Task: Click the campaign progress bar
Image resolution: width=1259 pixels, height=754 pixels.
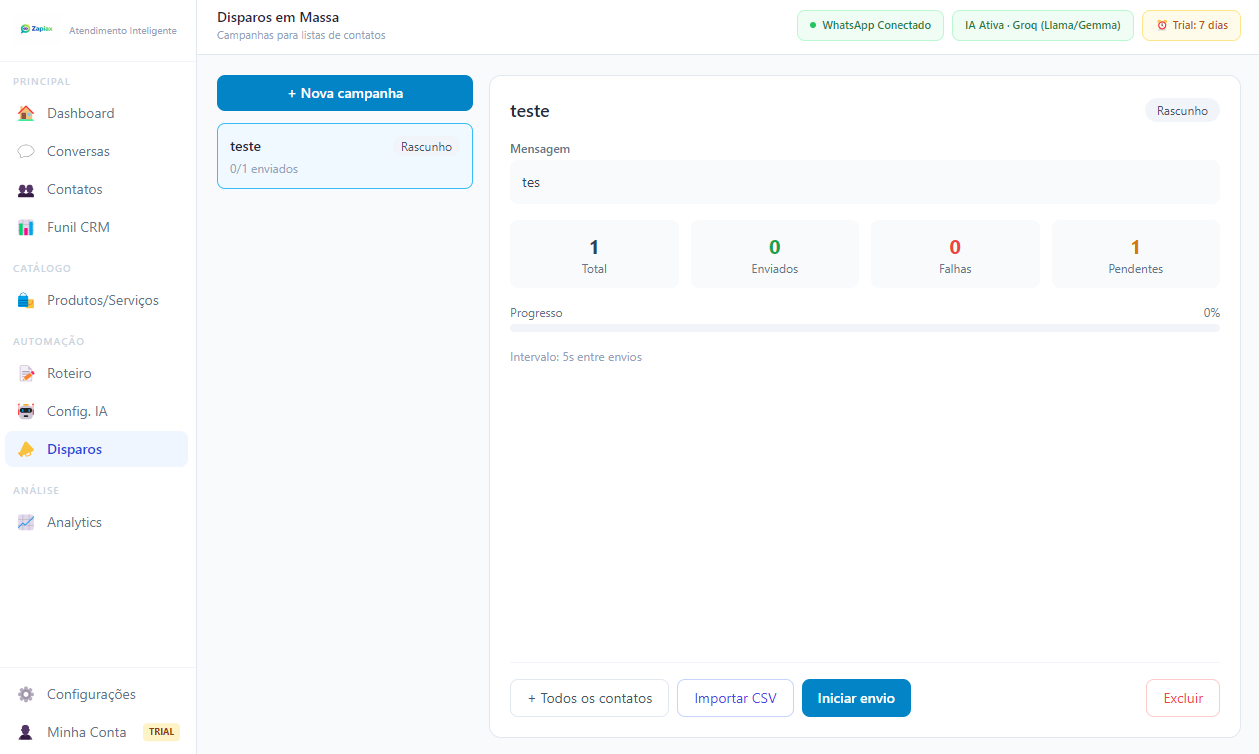Action: click(x=864, y=328)
